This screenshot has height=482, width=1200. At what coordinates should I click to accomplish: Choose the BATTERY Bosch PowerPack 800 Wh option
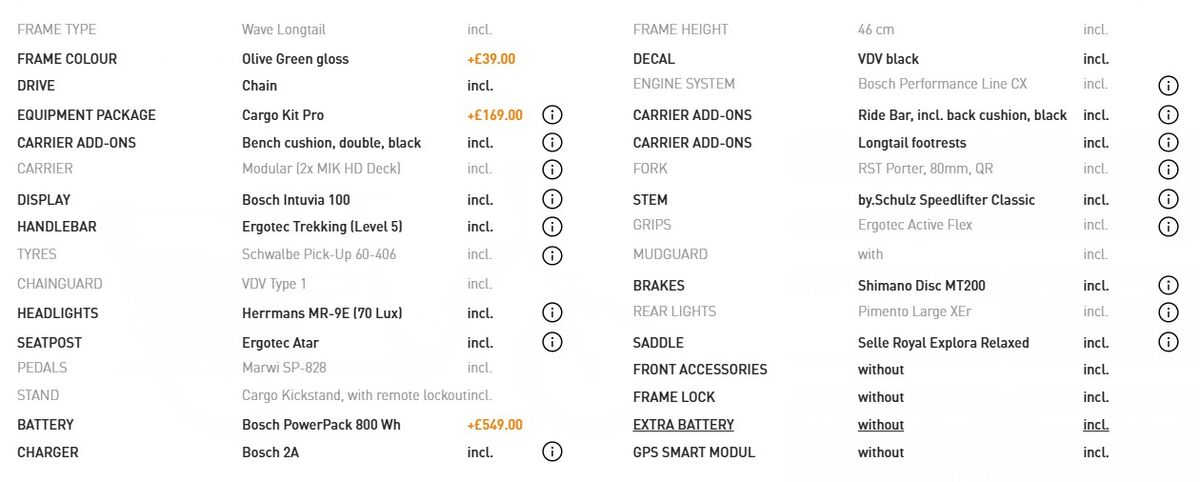tap(321, 425)
